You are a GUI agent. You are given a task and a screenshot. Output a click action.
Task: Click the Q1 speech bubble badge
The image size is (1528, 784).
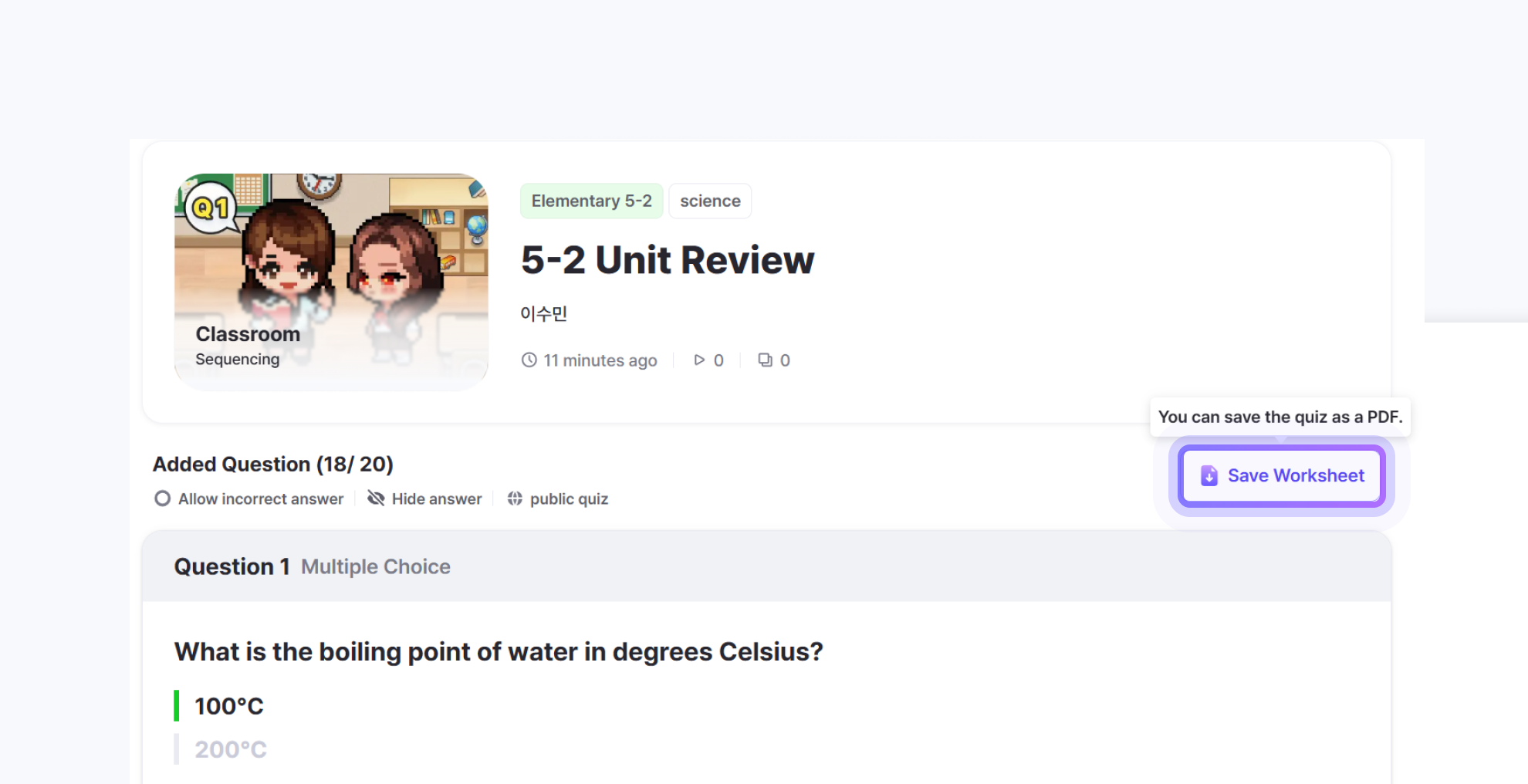[210, 208]
